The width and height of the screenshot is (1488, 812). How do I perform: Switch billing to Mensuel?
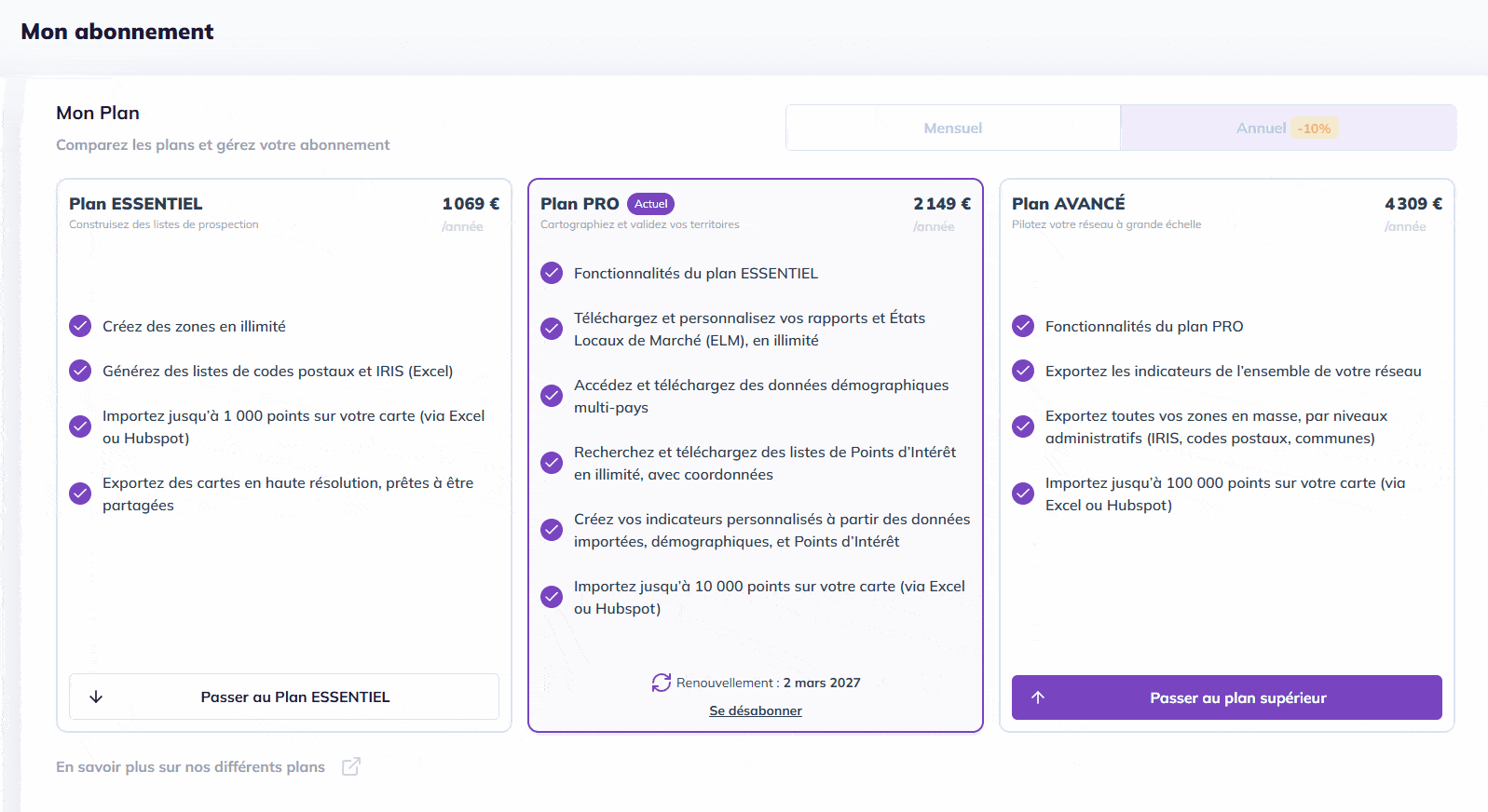pos(952,128)
